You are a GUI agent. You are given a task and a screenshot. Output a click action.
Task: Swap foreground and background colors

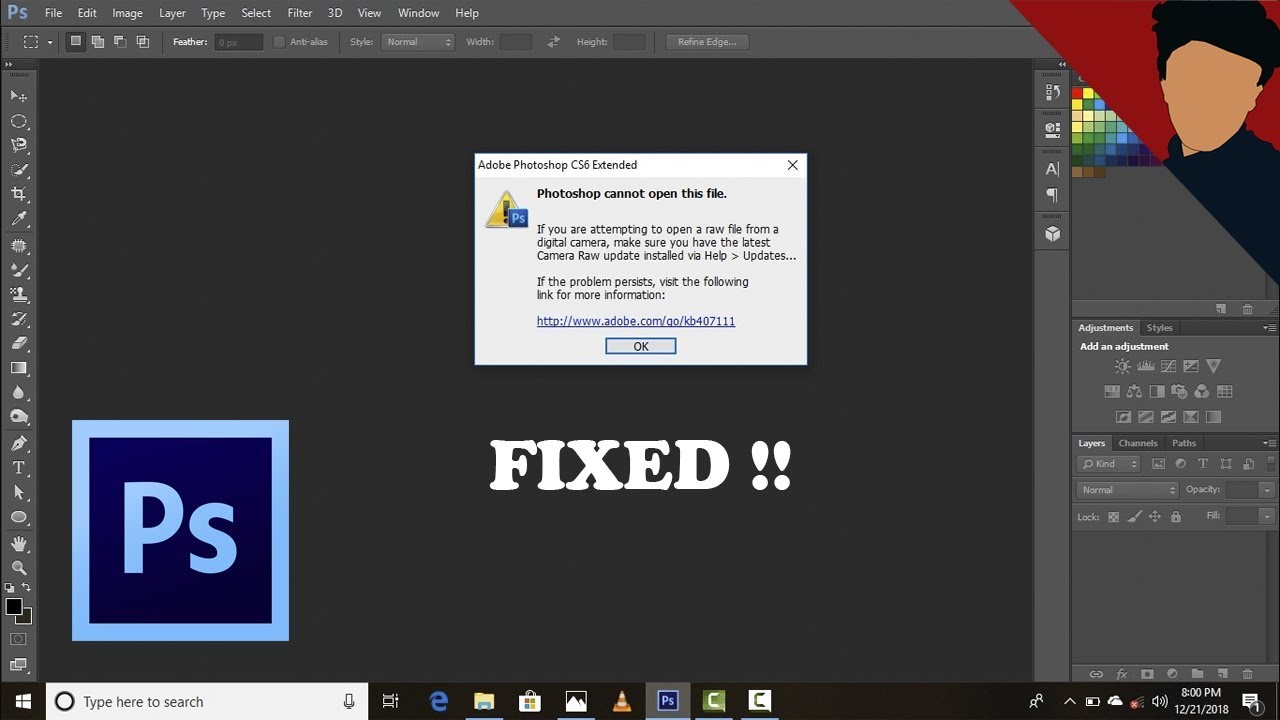[26, 588]
